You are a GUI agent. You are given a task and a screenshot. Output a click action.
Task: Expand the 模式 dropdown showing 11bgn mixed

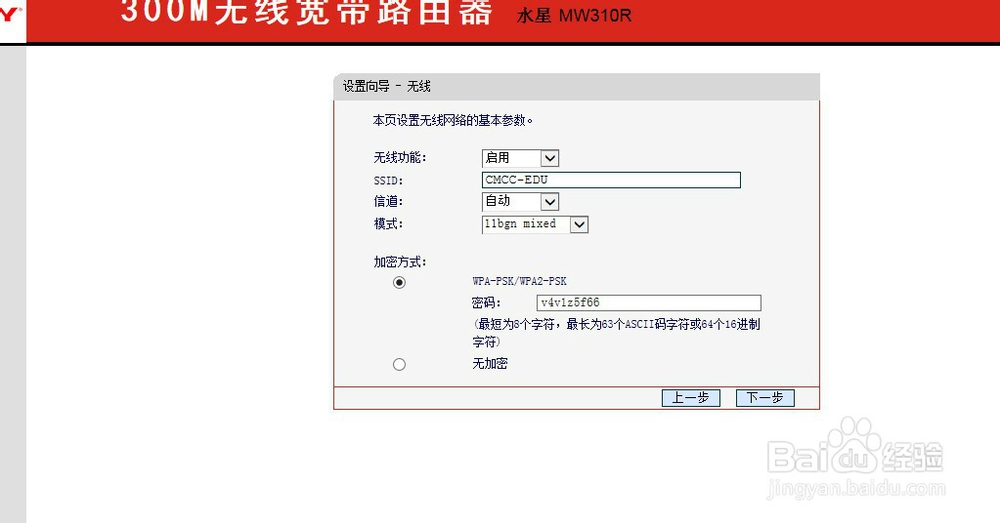[535, 225]
